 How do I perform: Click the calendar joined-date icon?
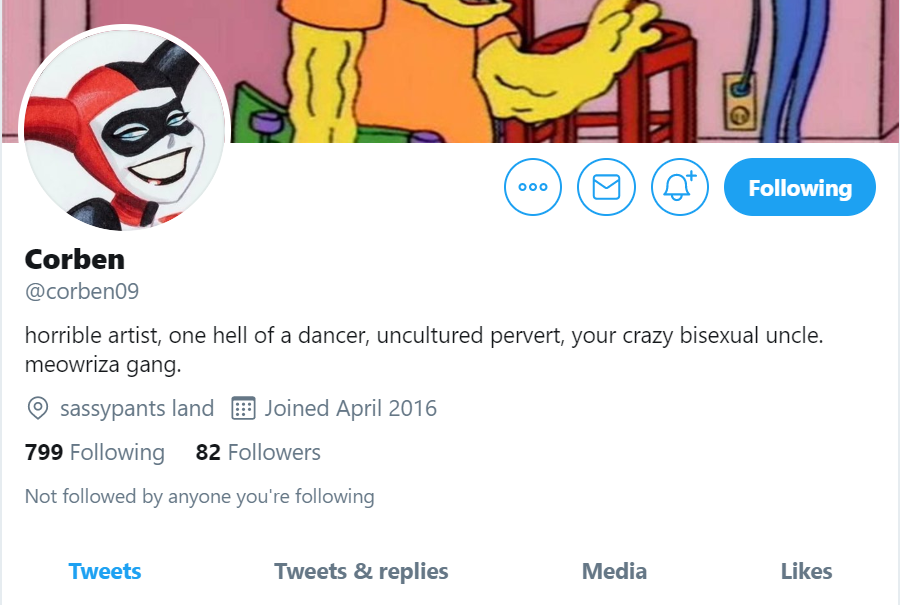click(243, 409)
